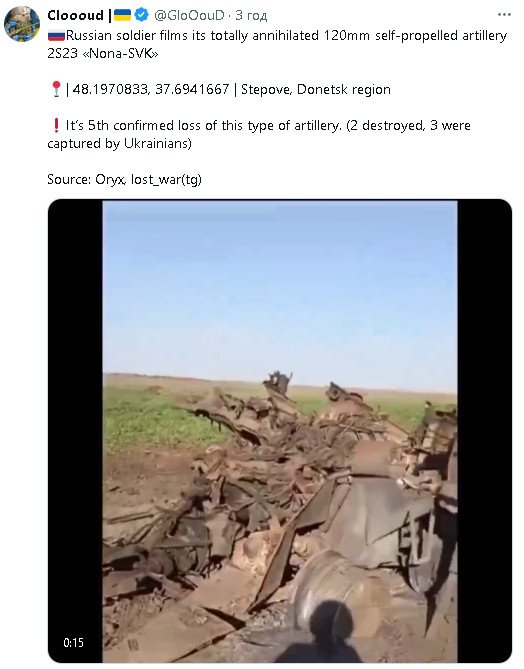Play the destroyed Nona-SVK wreckage video

[280, 431]
